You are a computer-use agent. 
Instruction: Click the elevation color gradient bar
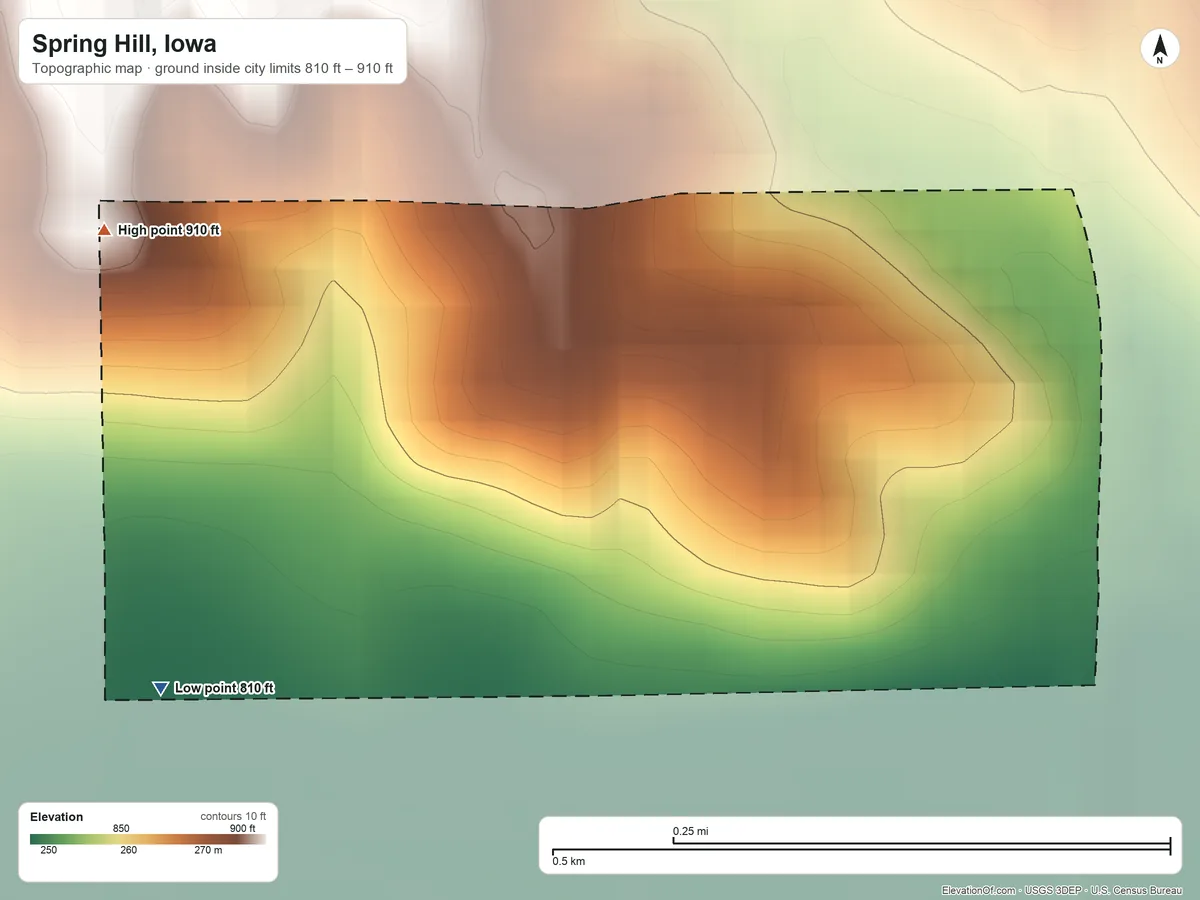coord(148,840)
